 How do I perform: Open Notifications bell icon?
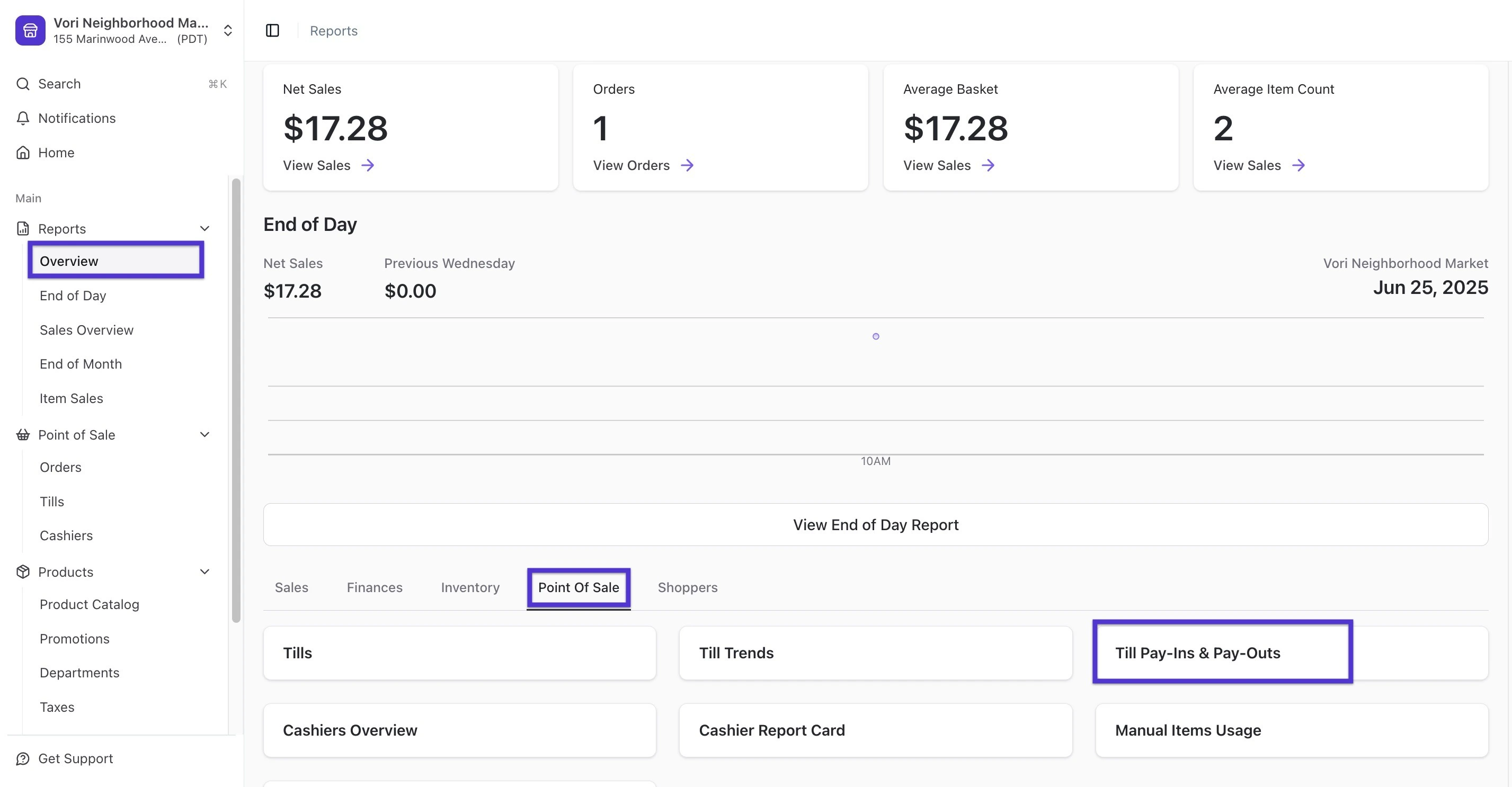(x=23, y=118)
